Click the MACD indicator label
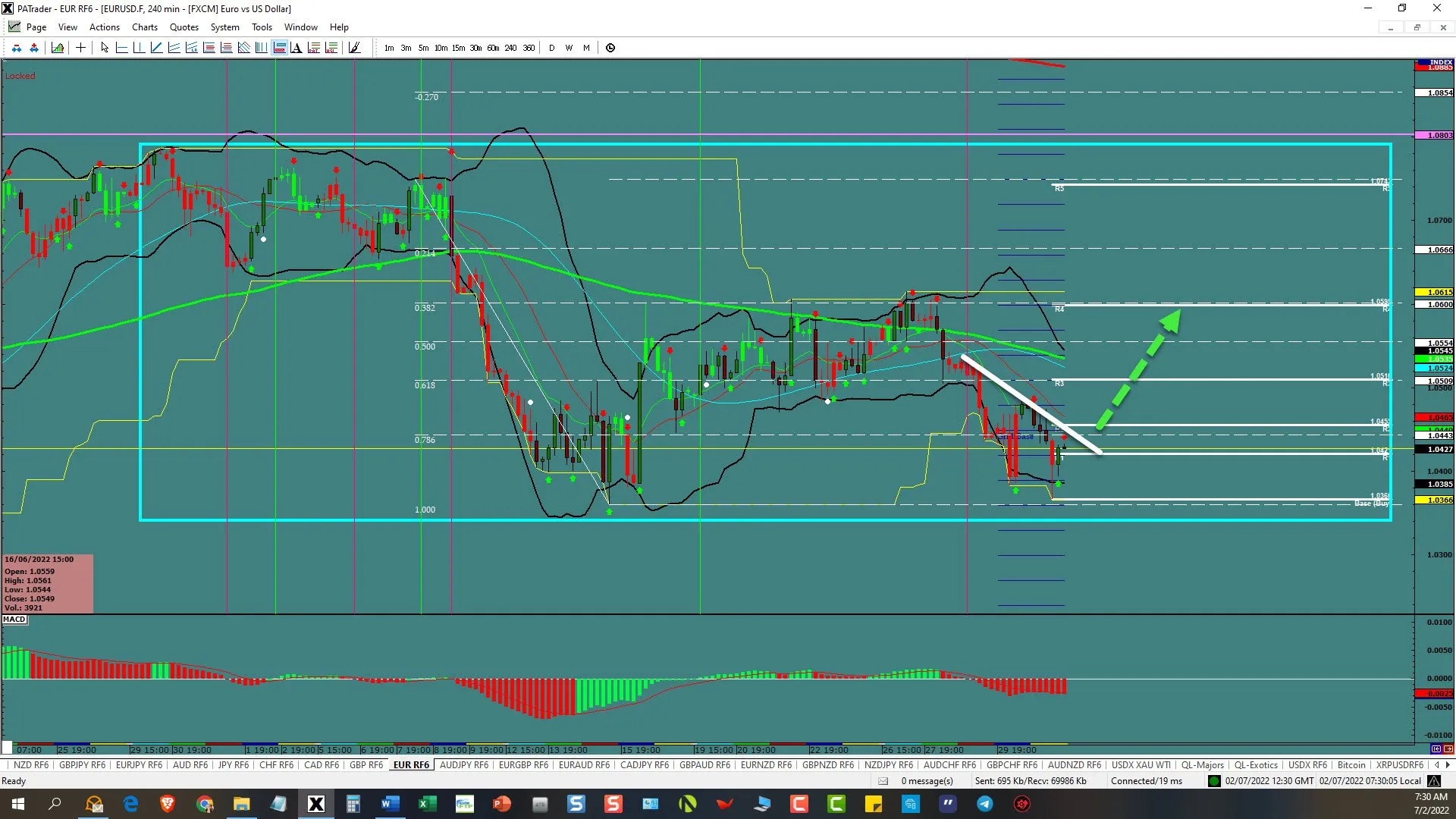The height and width of the screenshot is (819, 1456). [x=14, y=620]
